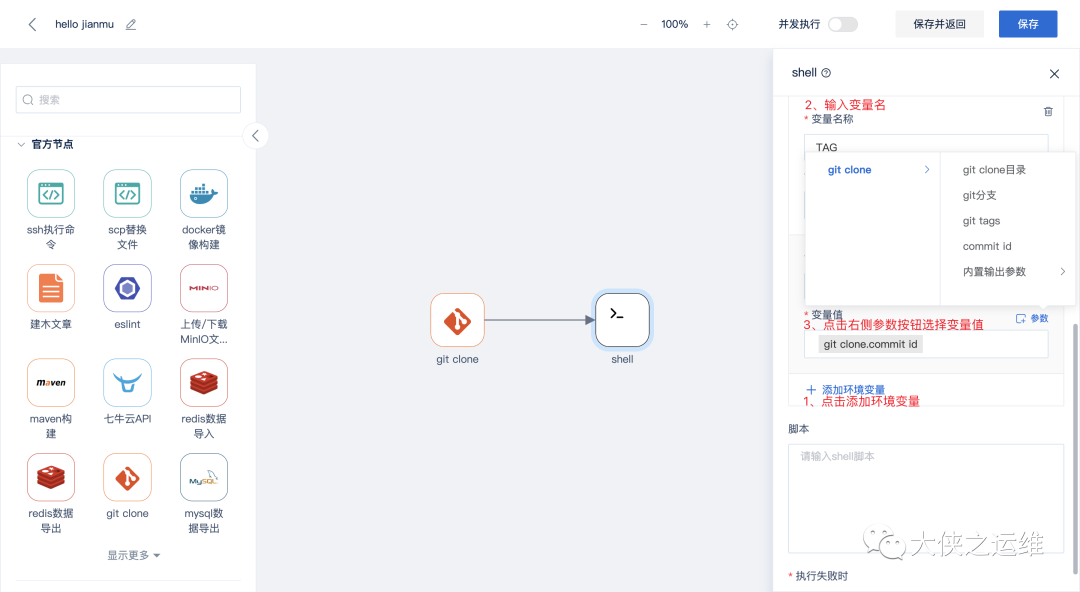Viewport: 1080px width, 592px height.
Task: Collapse the left node panel
Action: click(256, 136)
